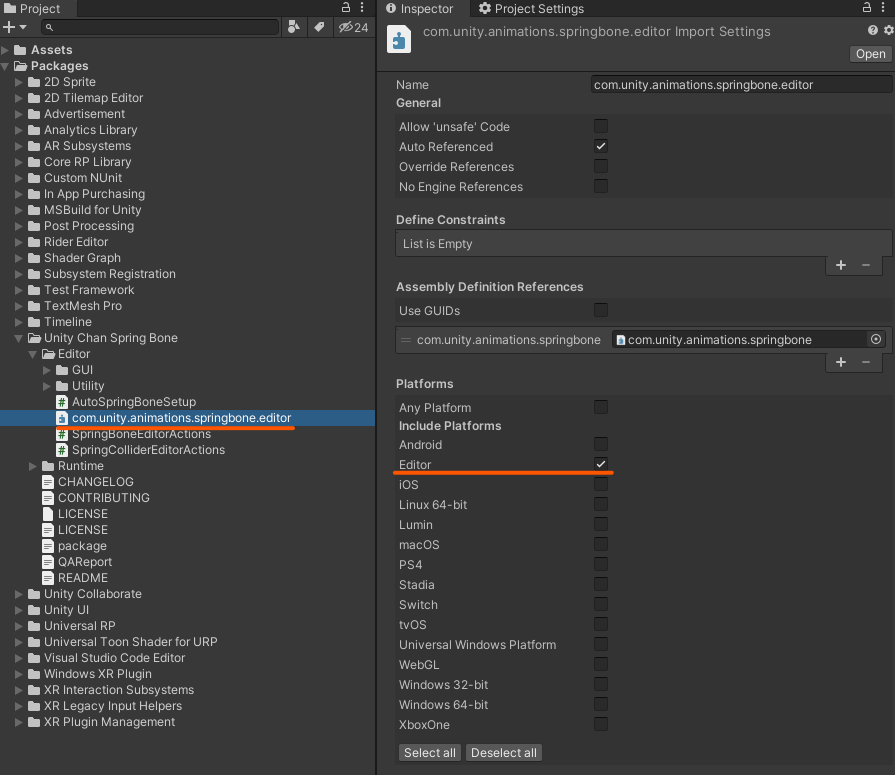Screen dimensions: 895x775
Task: Select Visual Studio Code Editor package
Action: pyautogui.click(x=107, y=657)
